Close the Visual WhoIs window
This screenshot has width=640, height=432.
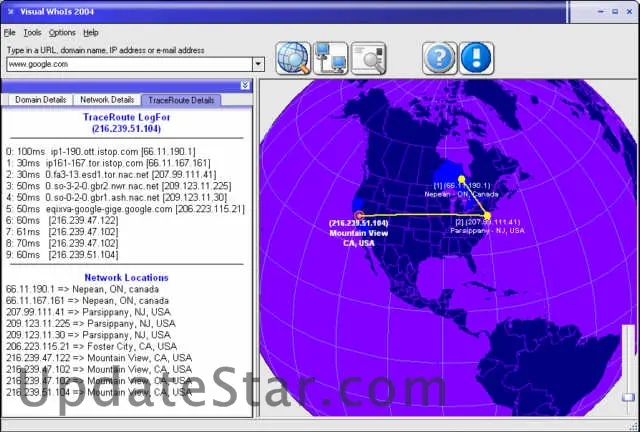(x=629, y=12)
